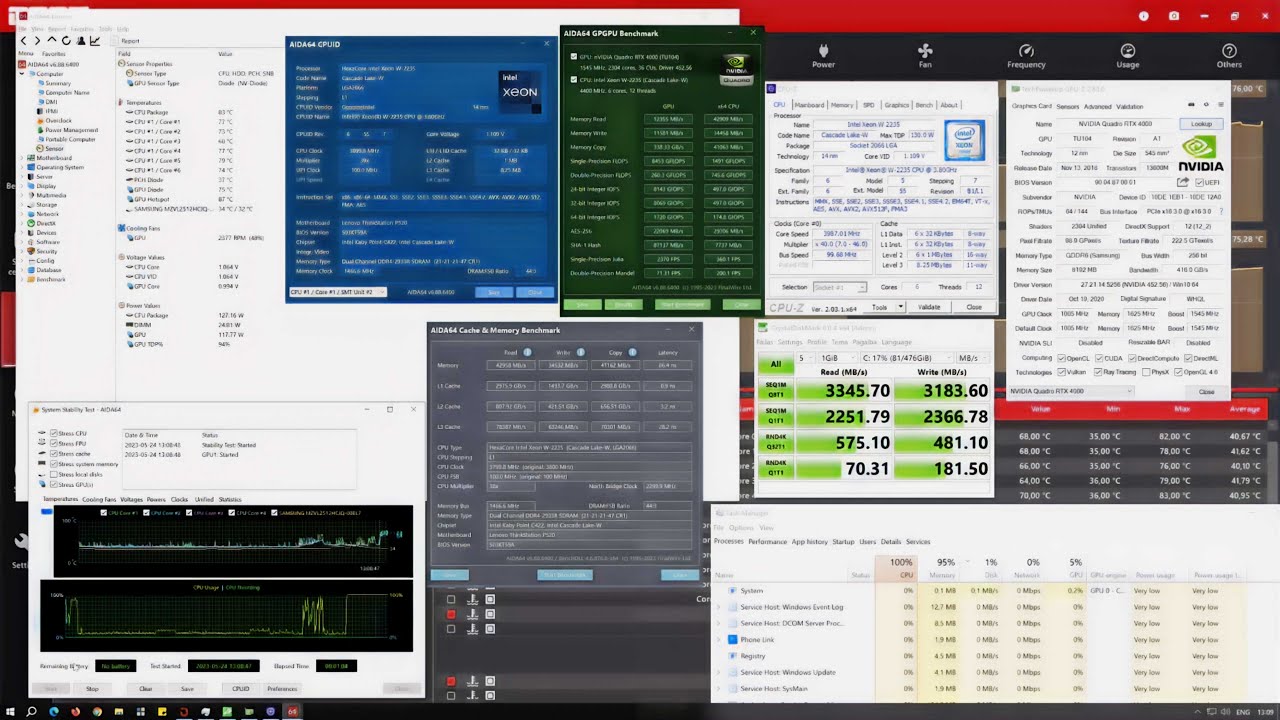
Task: Toggle Stress CPU checkbox
Action: pyautogui.click(x=54, y=433)
